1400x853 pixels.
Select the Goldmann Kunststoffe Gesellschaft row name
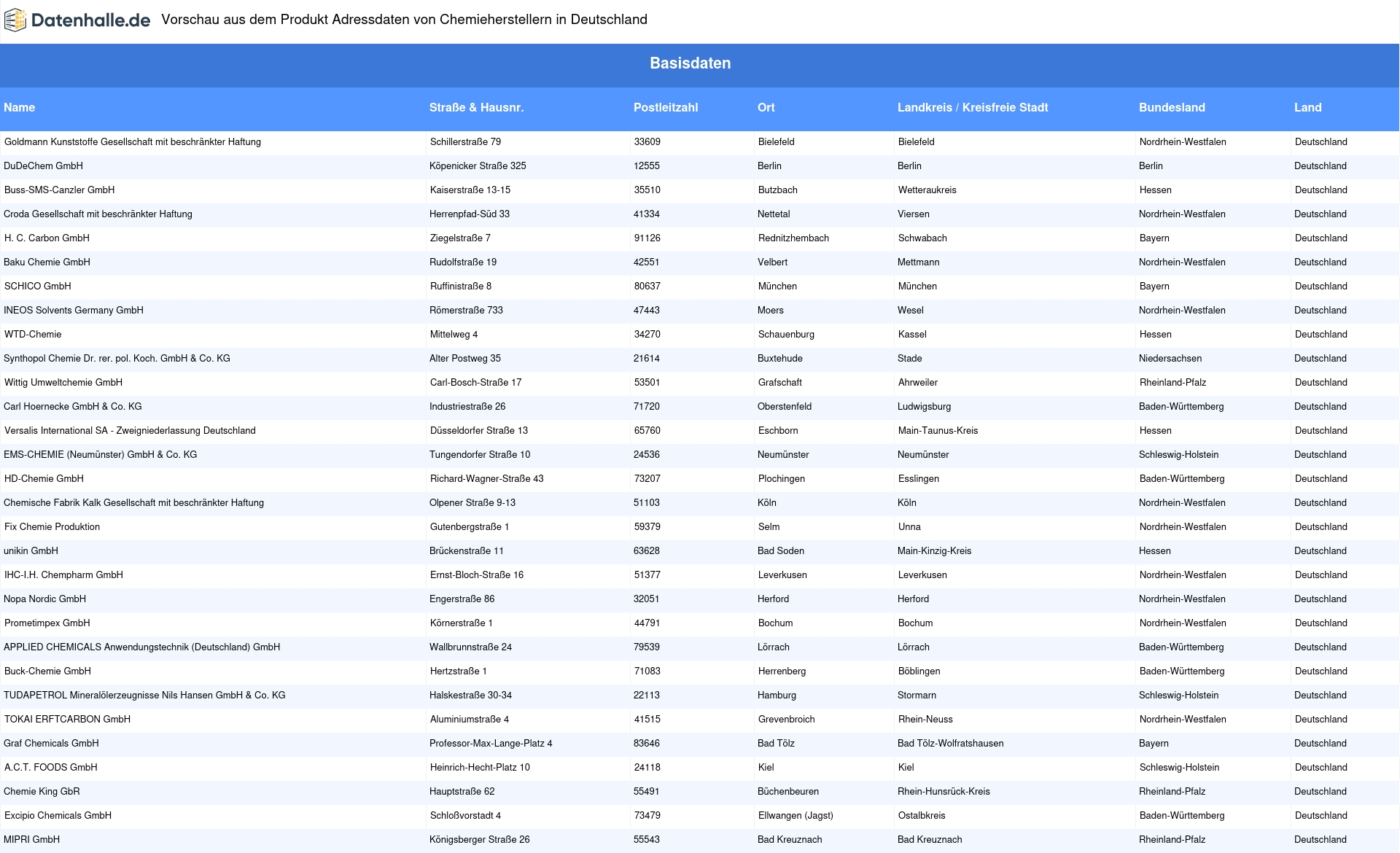[x=133, y=142]
